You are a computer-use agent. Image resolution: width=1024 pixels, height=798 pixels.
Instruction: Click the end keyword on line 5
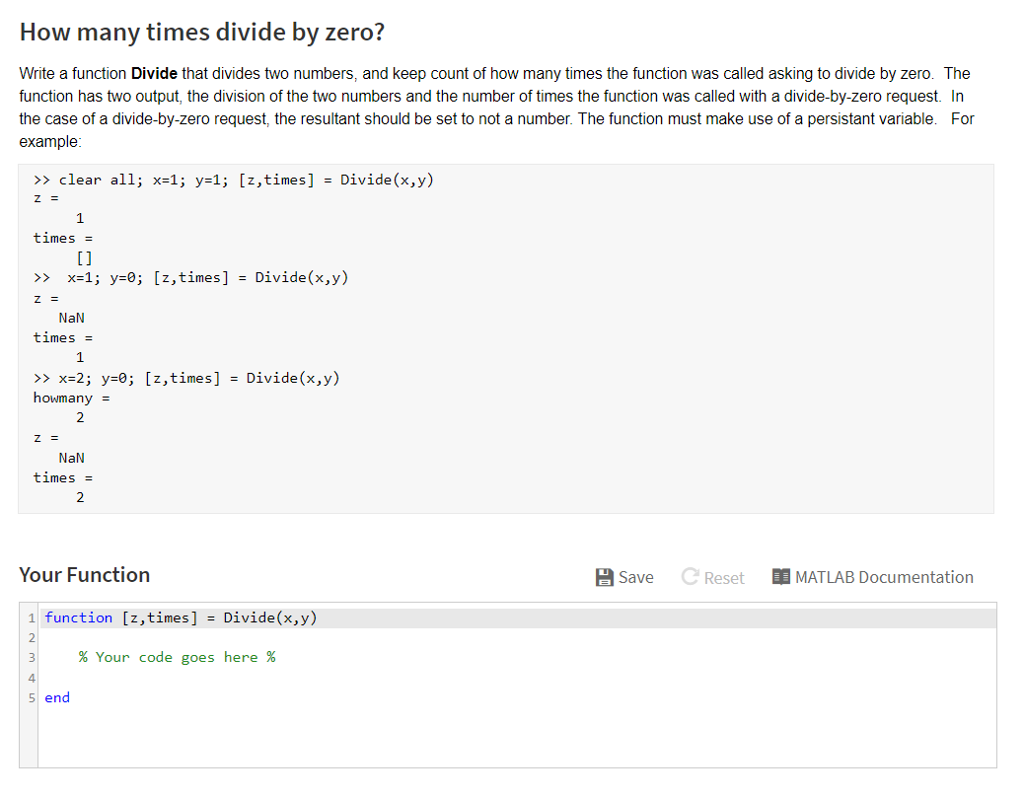[x=57, y=697]
